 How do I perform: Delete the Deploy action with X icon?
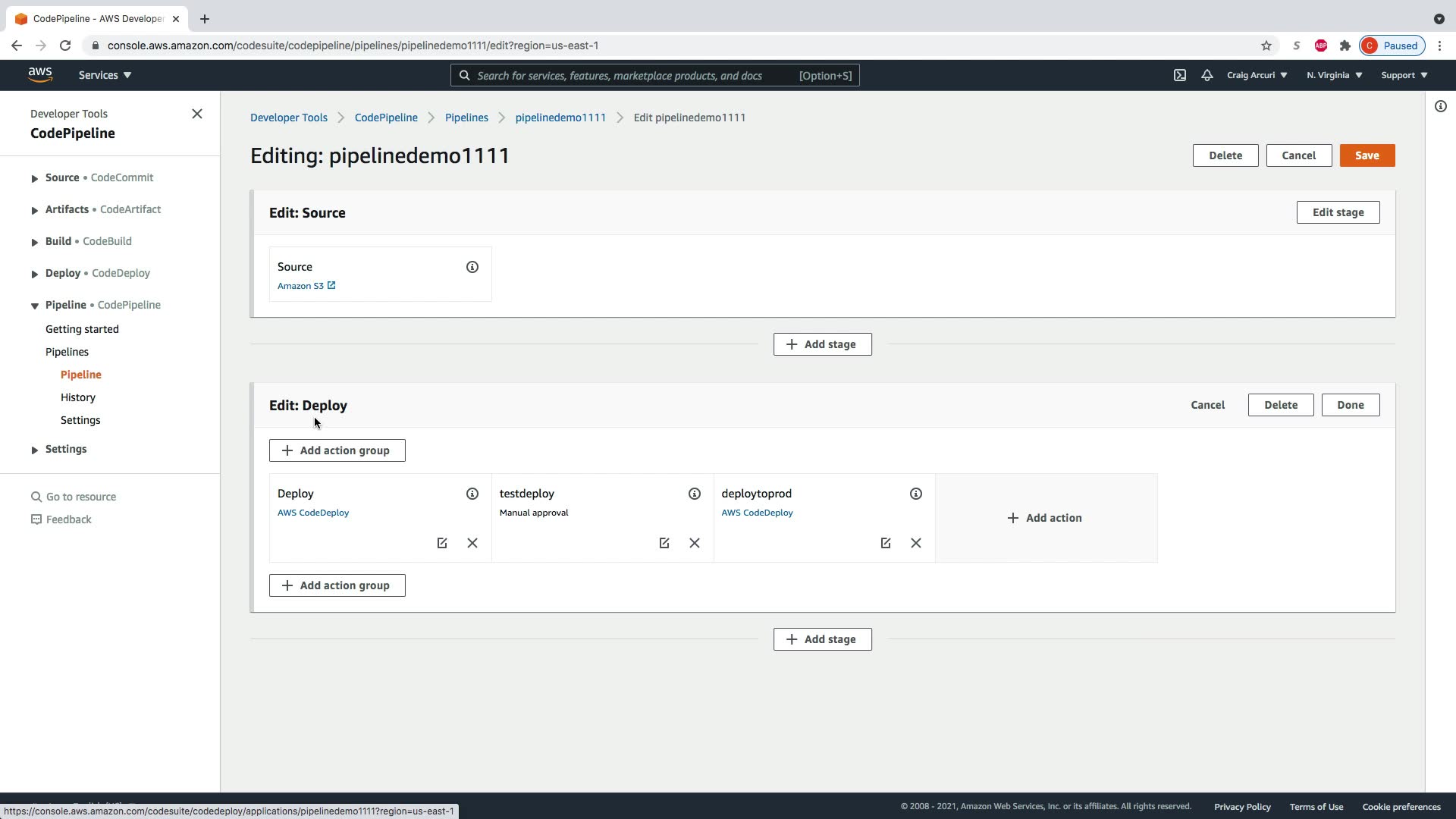(x=472, y=543)
